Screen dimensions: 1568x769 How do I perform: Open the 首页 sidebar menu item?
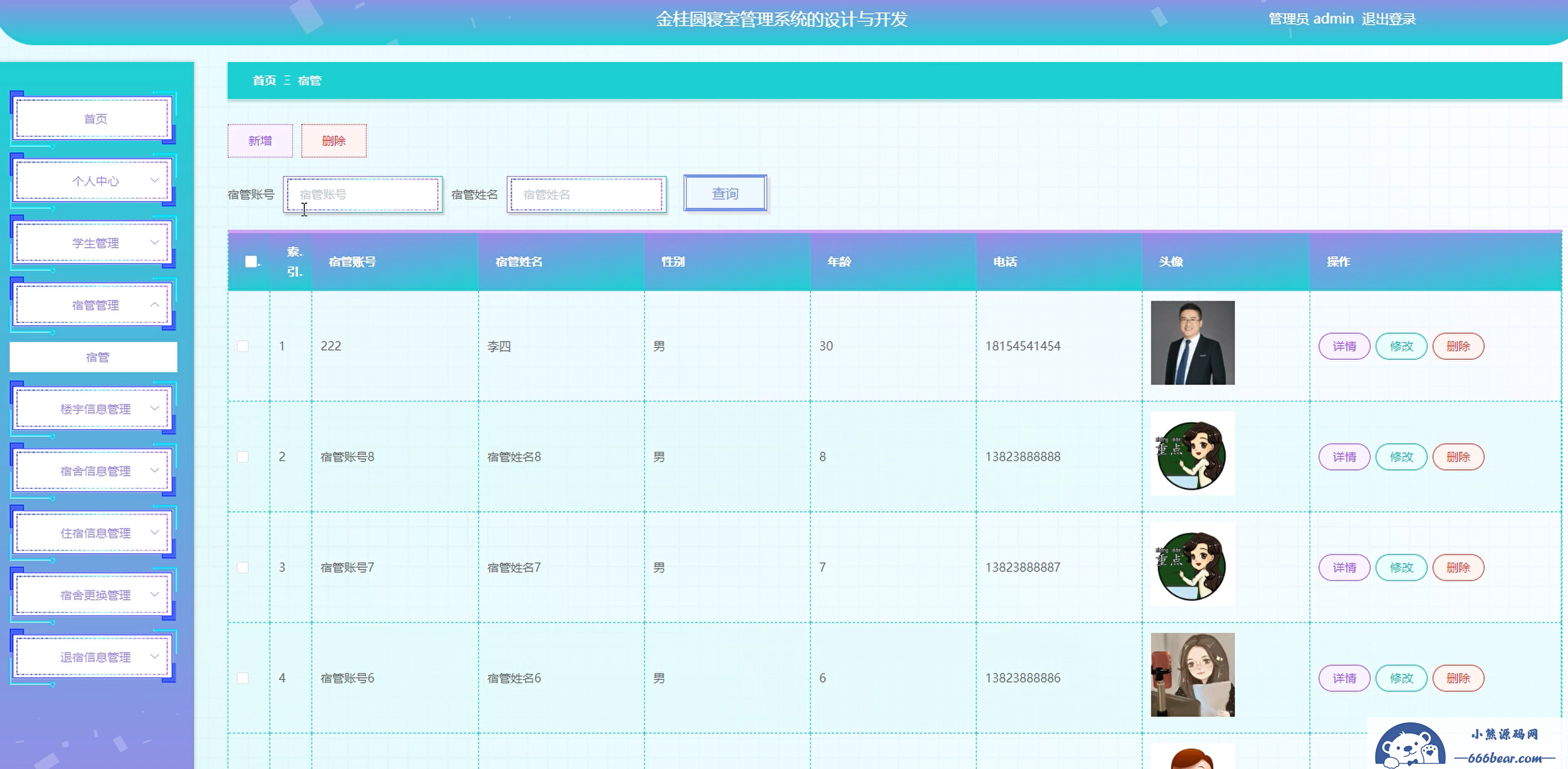[93, 119]
